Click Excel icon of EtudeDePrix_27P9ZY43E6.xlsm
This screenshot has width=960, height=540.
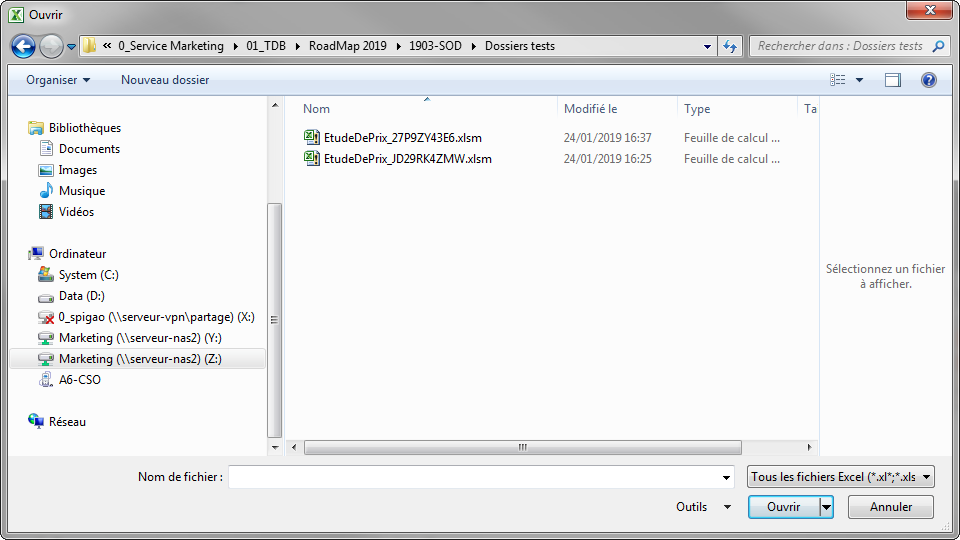point(312,137)
